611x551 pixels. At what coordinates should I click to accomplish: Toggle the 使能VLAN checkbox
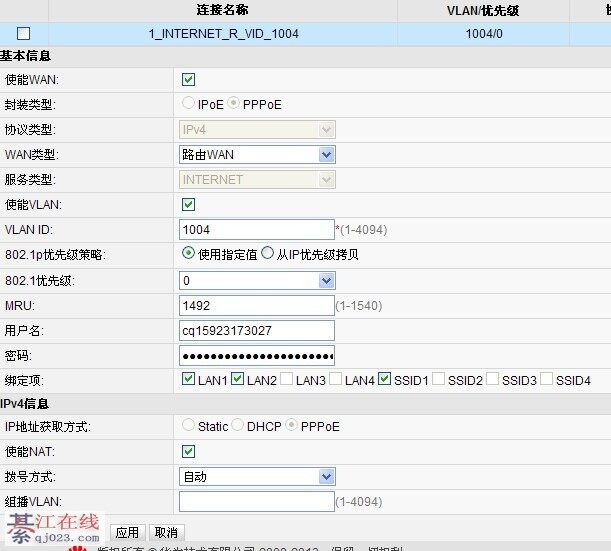point(188,205)
